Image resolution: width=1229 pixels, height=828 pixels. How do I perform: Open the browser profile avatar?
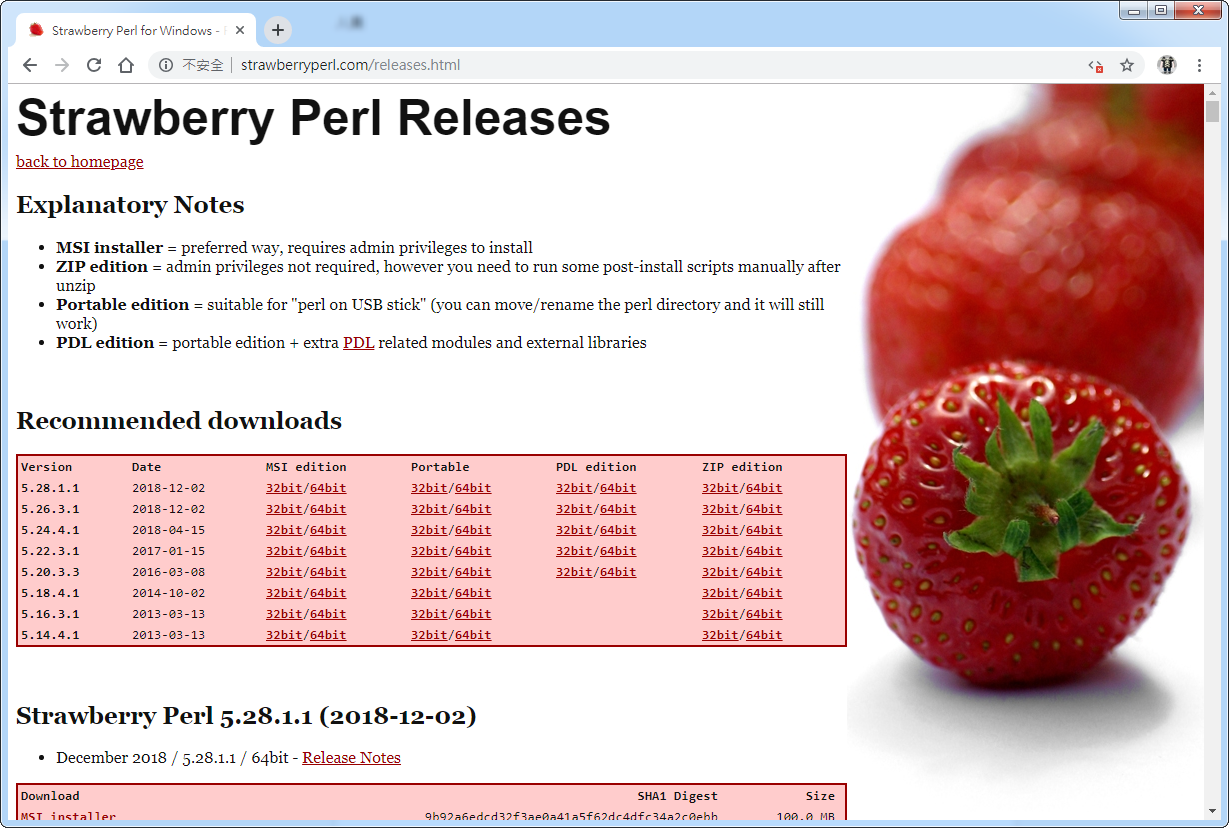pyautogui.click(x=1166, y=64)
